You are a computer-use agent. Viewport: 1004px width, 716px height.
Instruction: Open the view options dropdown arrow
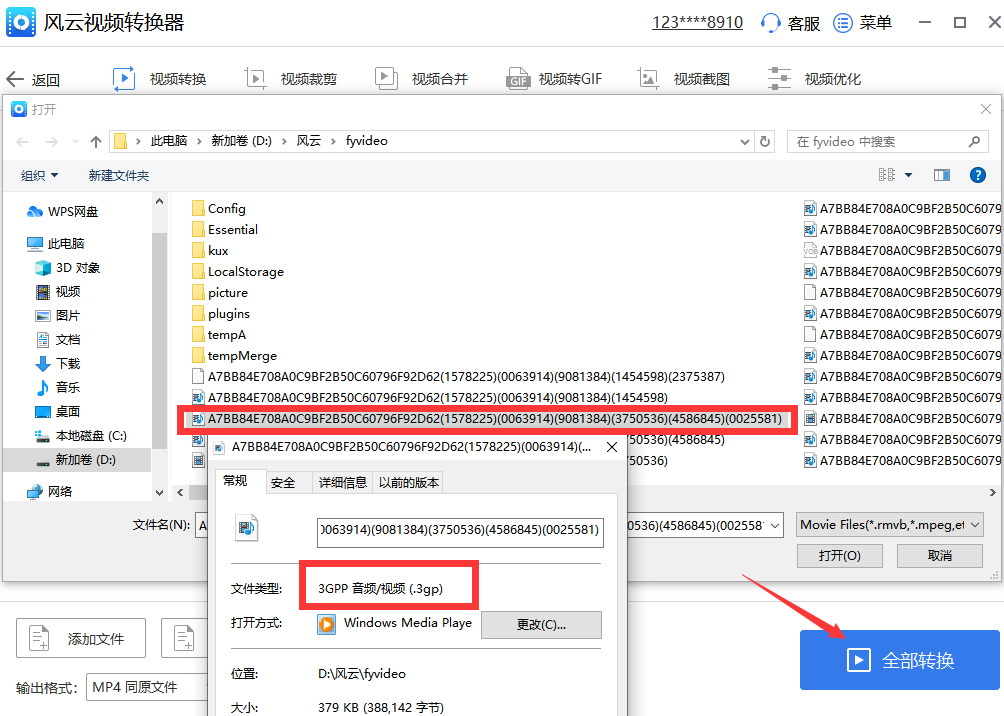coord(908,175)
